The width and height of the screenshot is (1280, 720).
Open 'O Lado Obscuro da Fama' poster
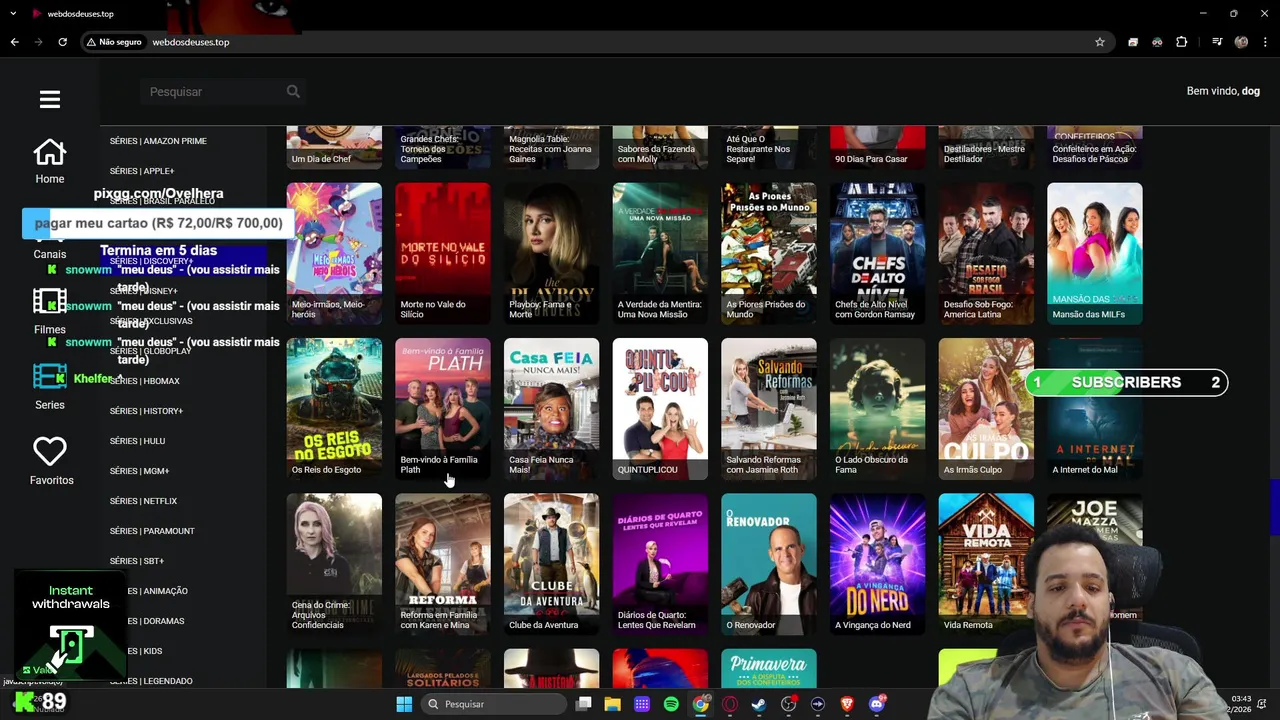877,409
